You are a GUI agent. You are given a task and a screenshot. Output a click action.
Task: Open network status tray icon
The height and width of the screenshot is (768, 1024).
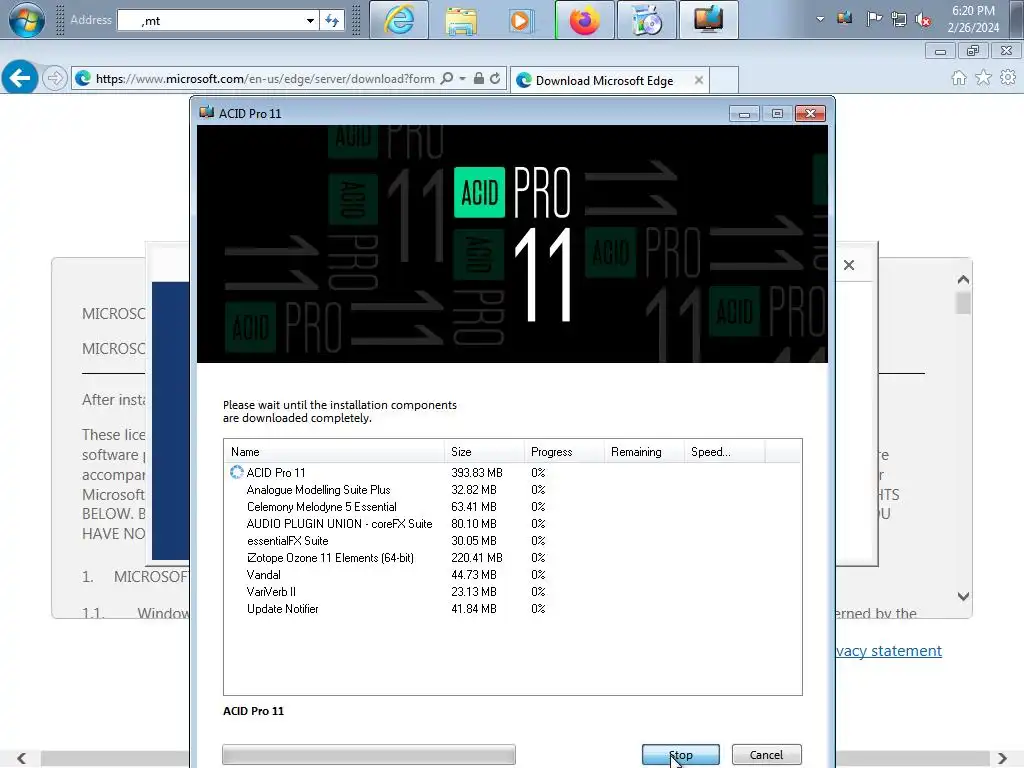(899, 19)
